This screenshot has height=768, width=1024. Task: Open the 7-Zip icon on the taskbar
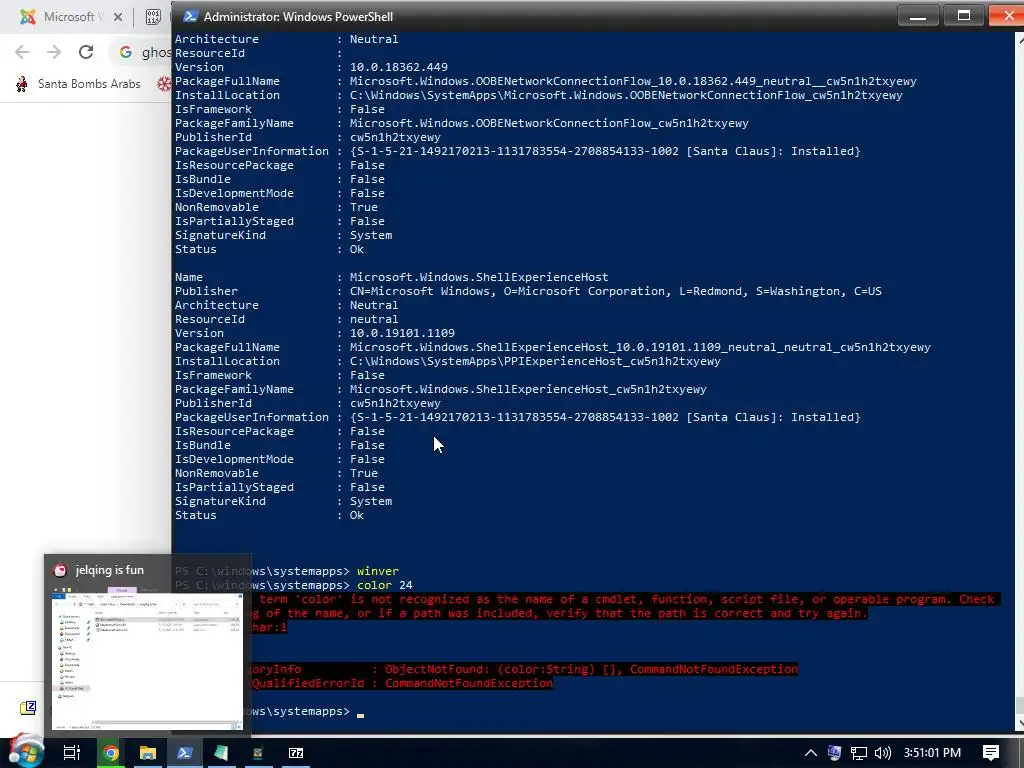tap(296, 753)
